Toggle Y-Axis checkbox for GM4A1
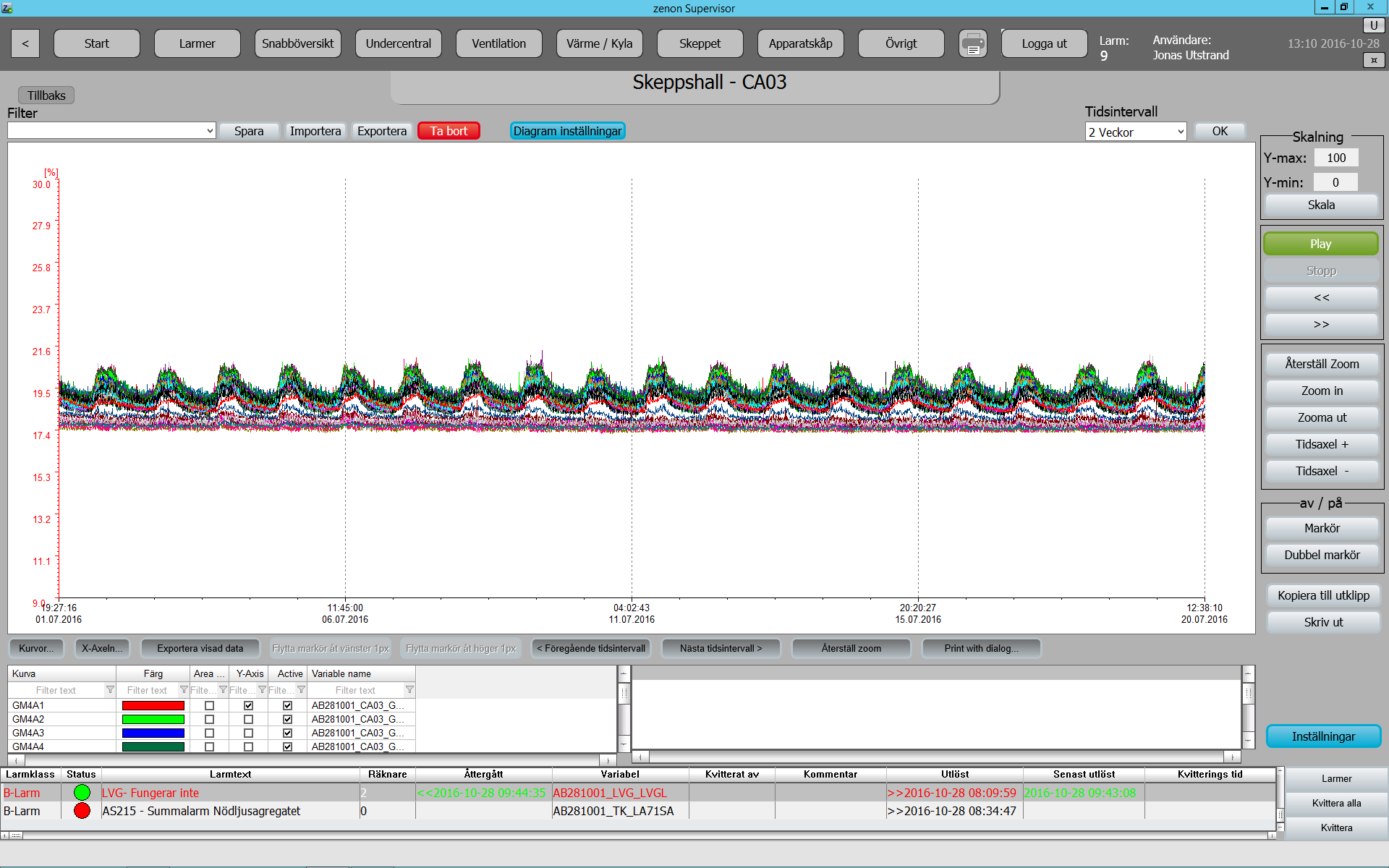 pyautogui.click(x=248, y=705)
